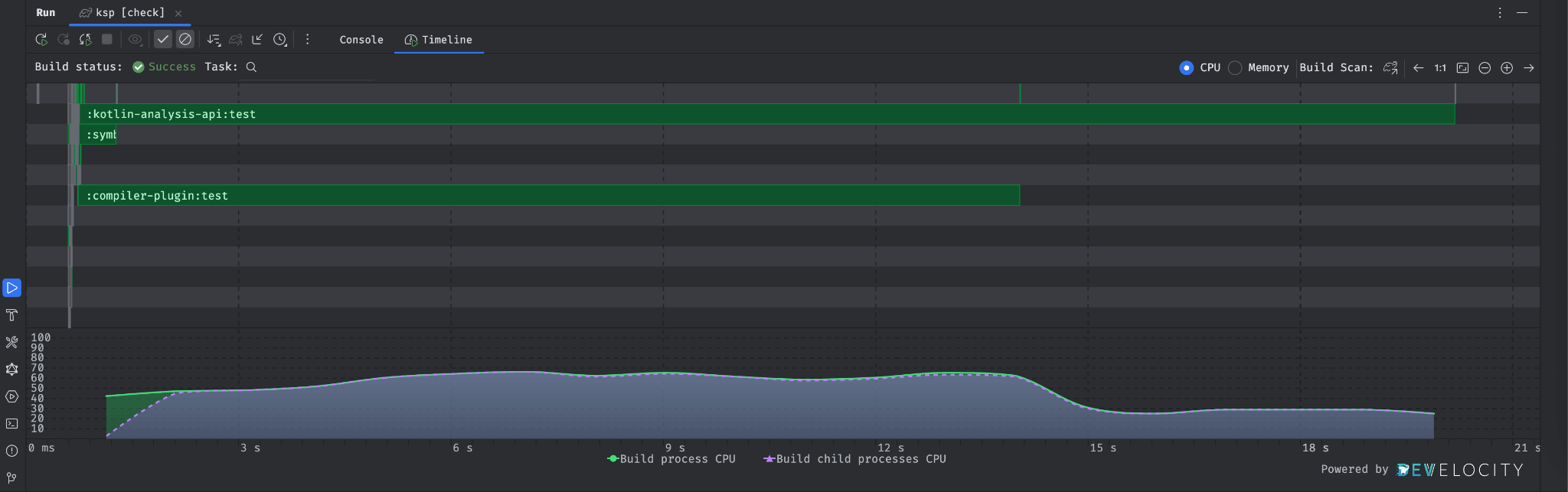Switch to the Console tab

(361, 40)
